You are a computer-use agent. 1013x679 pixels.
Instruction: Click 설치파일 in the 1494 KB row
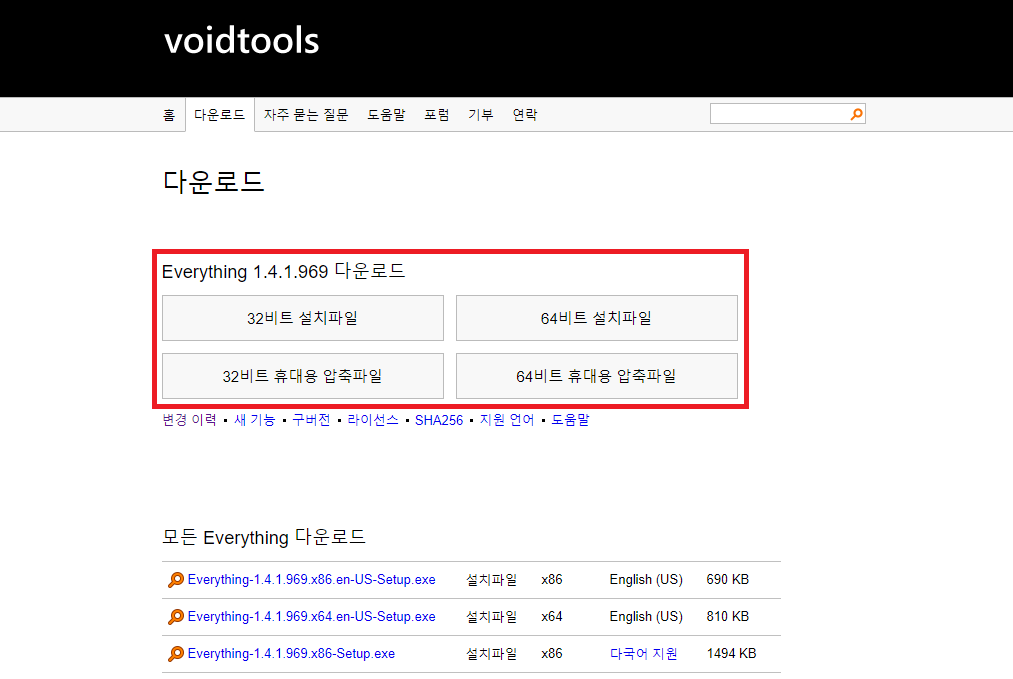coord(492,654)
